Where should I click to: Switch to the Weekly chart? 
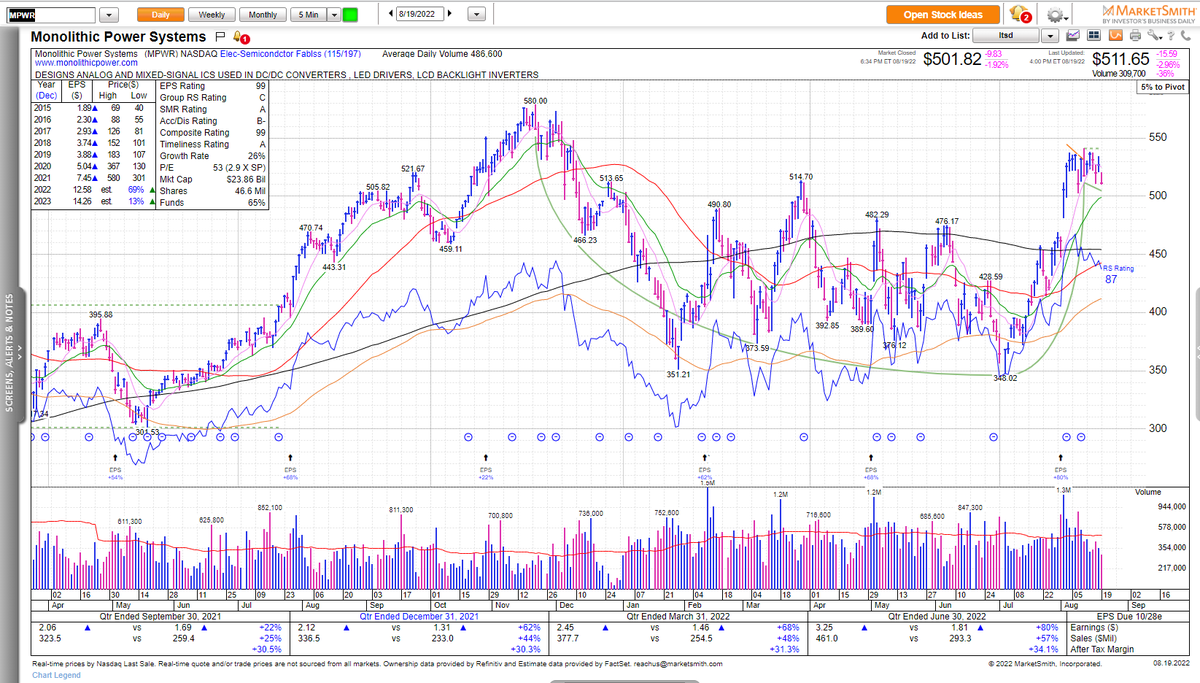212,15
